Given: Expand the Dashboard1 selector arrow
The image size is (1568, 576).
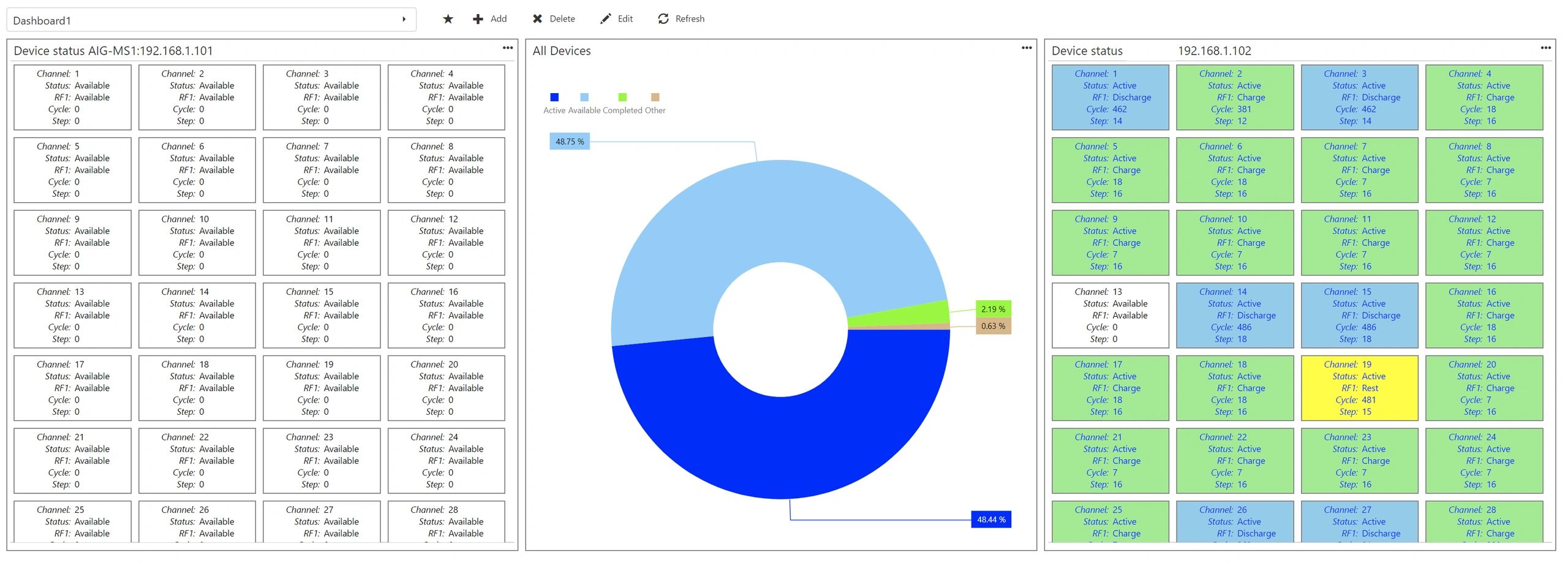Looking at the screenshot, I should (404, 19).
